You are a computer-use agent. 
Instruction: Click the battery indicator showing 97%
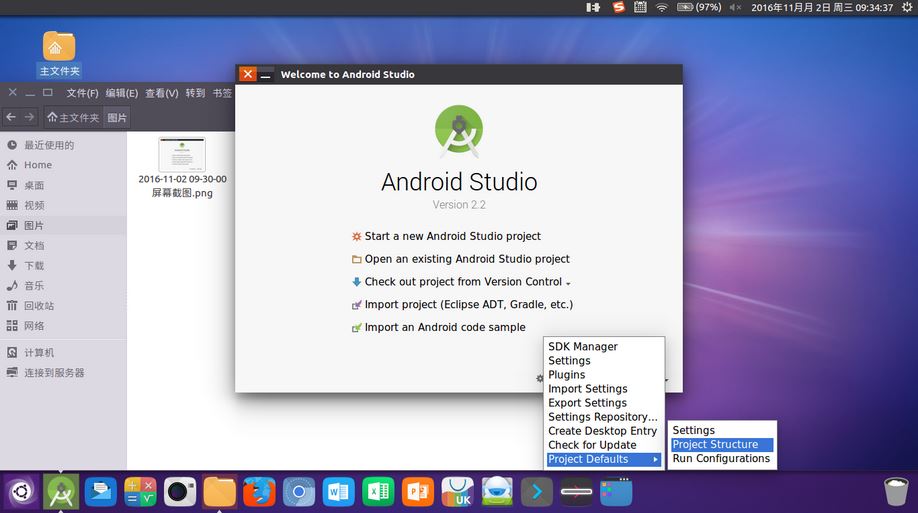point(699,8)
